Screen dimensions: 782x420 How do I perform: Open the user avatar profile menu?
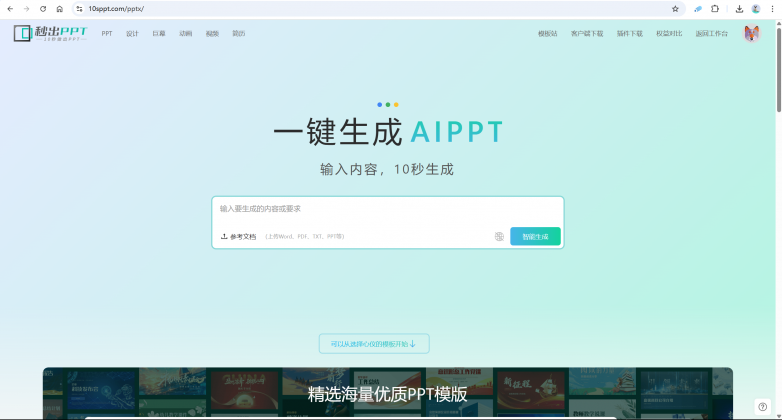pos(752,33)
